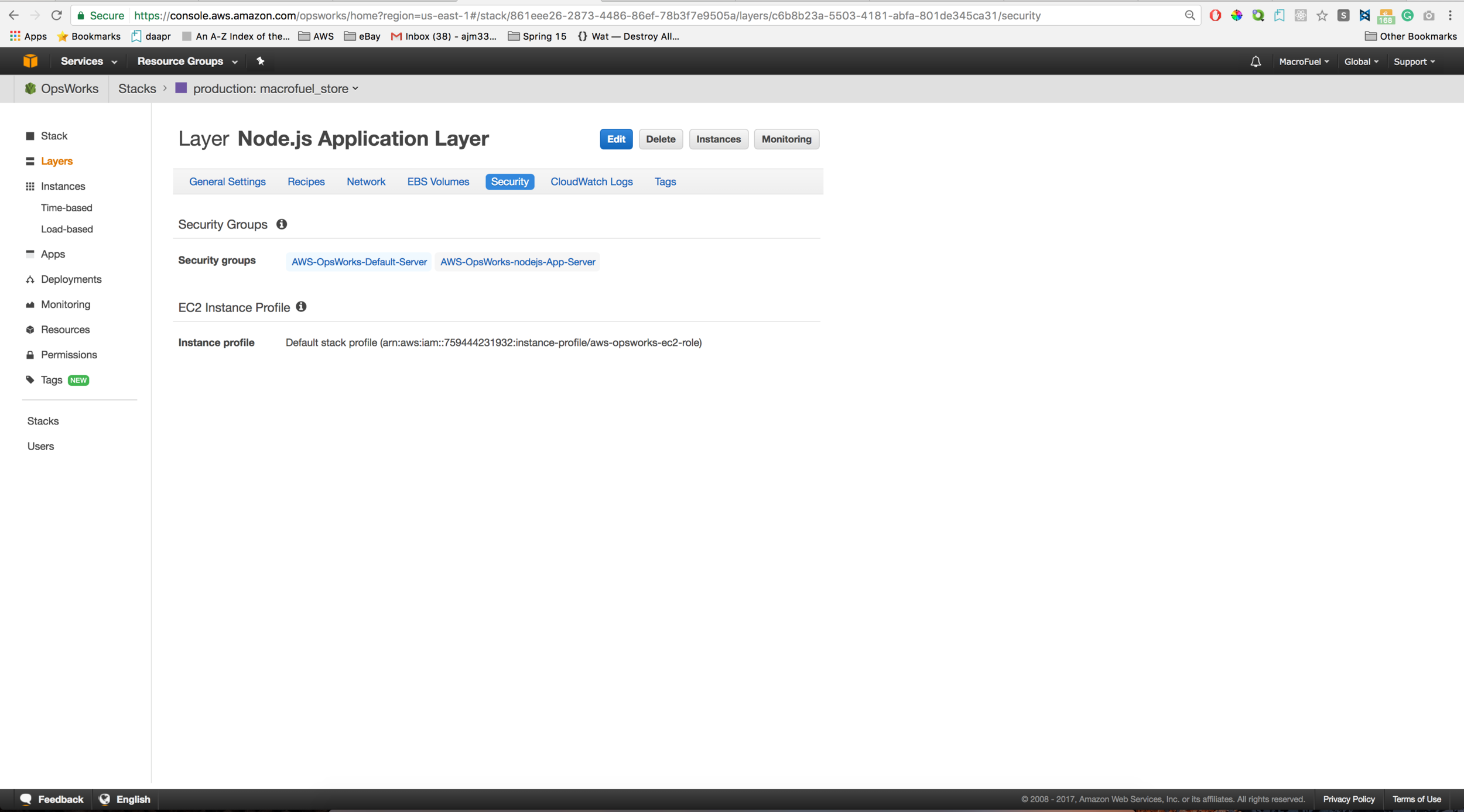
Task: Open the Other Bookmarks folder
Action: (1411, 36)
